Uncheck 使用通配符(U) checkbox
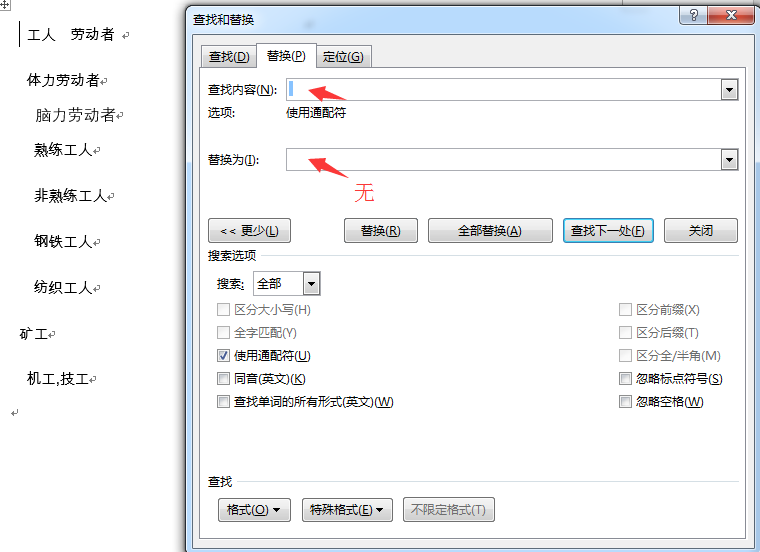This screenshot has height=552, width=760. tap(223, 355)
